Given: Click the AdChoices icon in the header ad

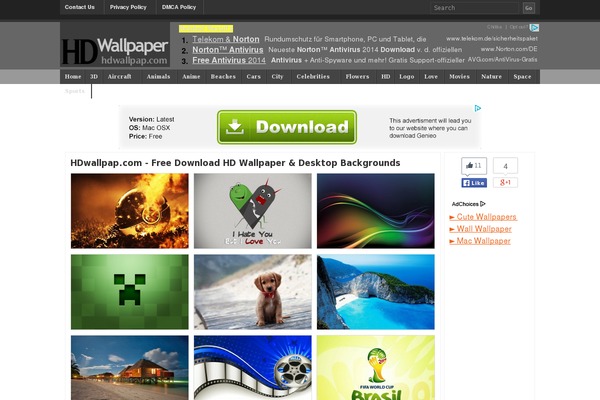Looking at the screenshot, I should coord(535,28).
